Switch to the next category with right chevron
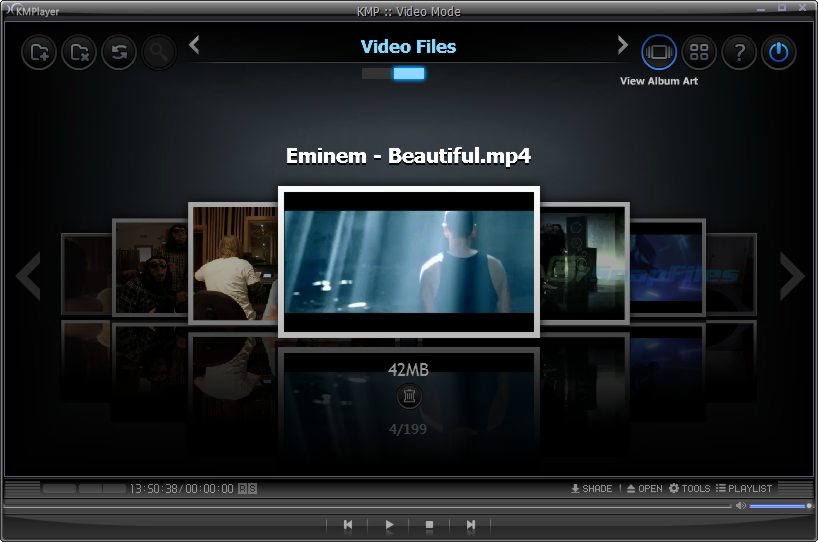 [622, 45]
